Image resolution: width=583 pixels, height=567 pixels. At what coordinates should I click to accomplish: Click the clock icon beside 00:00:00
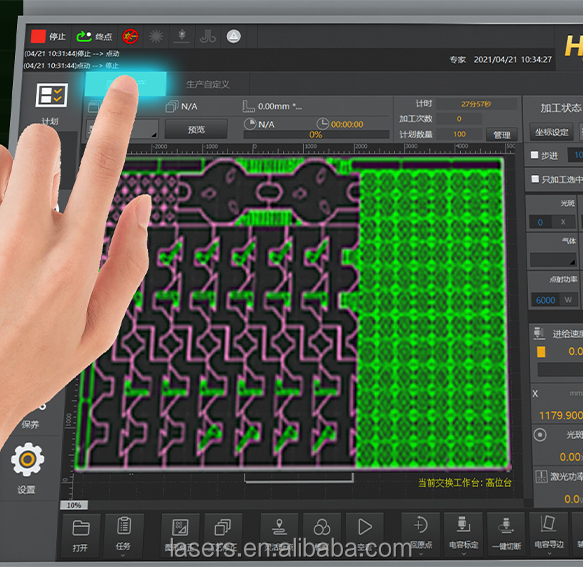pyautogui.click(x=322, y=124)
